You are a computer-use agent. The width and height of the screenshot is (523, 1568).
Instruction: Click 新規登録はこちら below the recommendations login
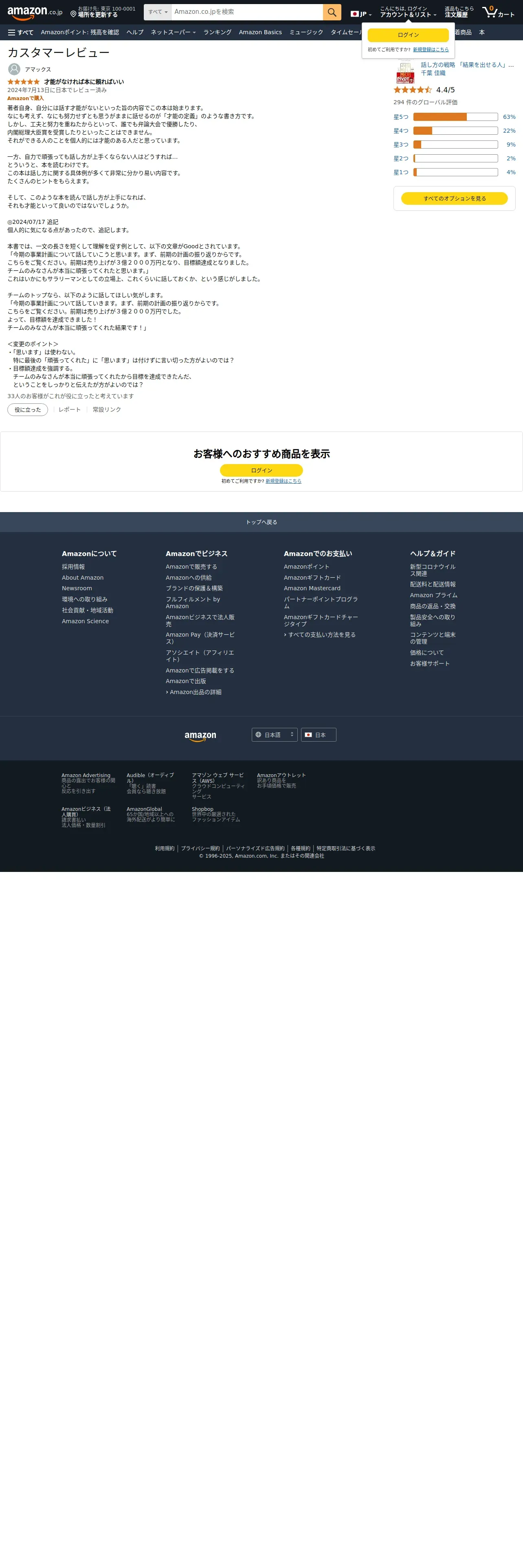[283, 481]
